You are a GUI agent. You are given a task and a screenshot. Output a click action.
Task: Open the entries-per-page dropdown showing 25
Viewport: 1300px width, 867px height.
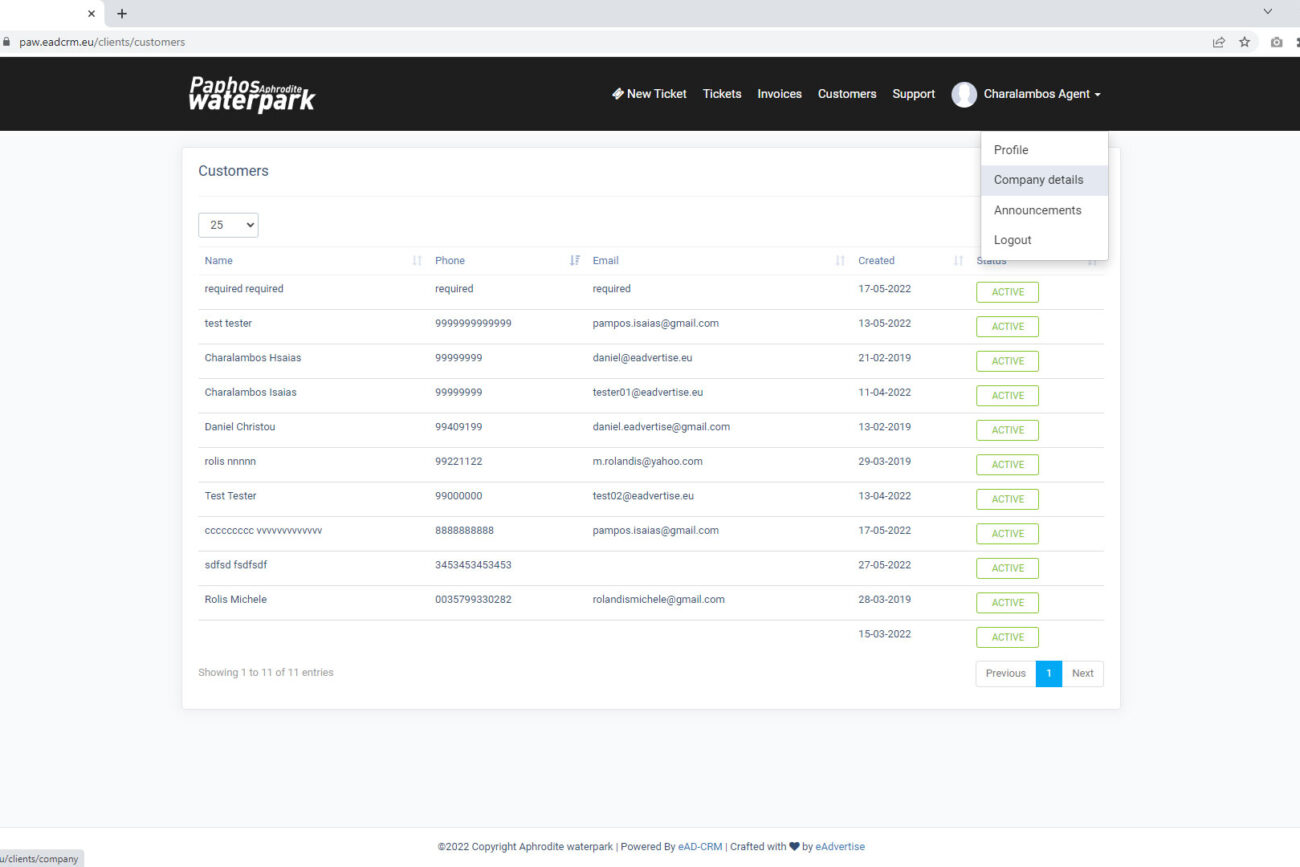click(x=228, y=225)
